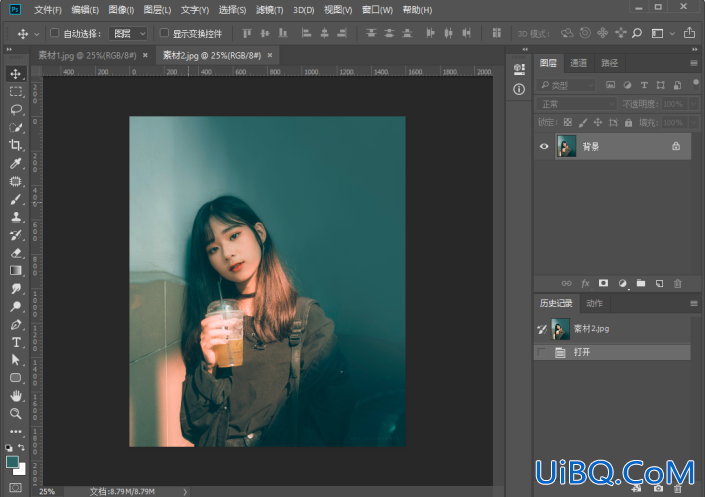705x497 pixels.
Task: Create a new group folder icon
Action: pyautogui.click(x=641, y=283)
